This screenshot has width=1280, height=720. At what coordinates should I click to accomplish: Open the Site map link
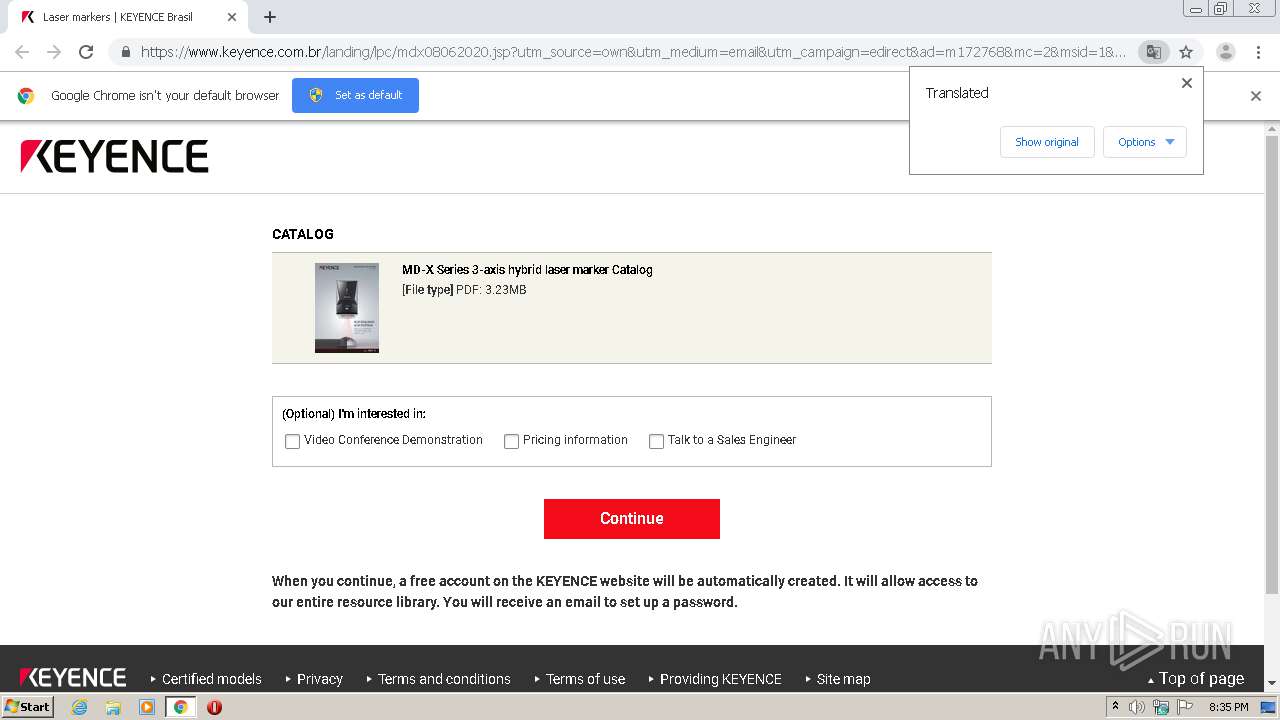click(x=844, y=679)
